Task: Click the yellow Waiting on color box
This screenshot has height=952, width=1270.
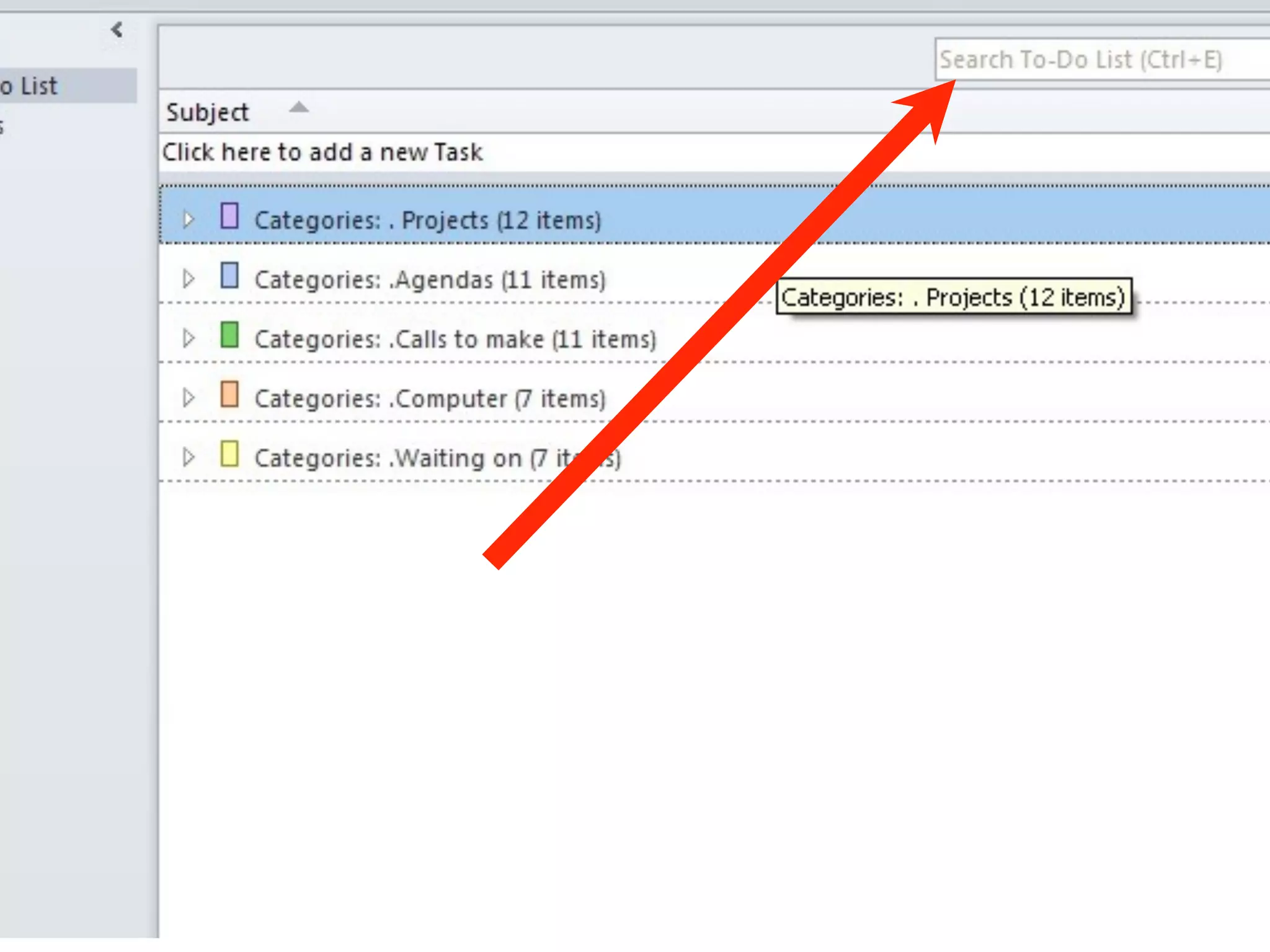Action: [229, 454]
